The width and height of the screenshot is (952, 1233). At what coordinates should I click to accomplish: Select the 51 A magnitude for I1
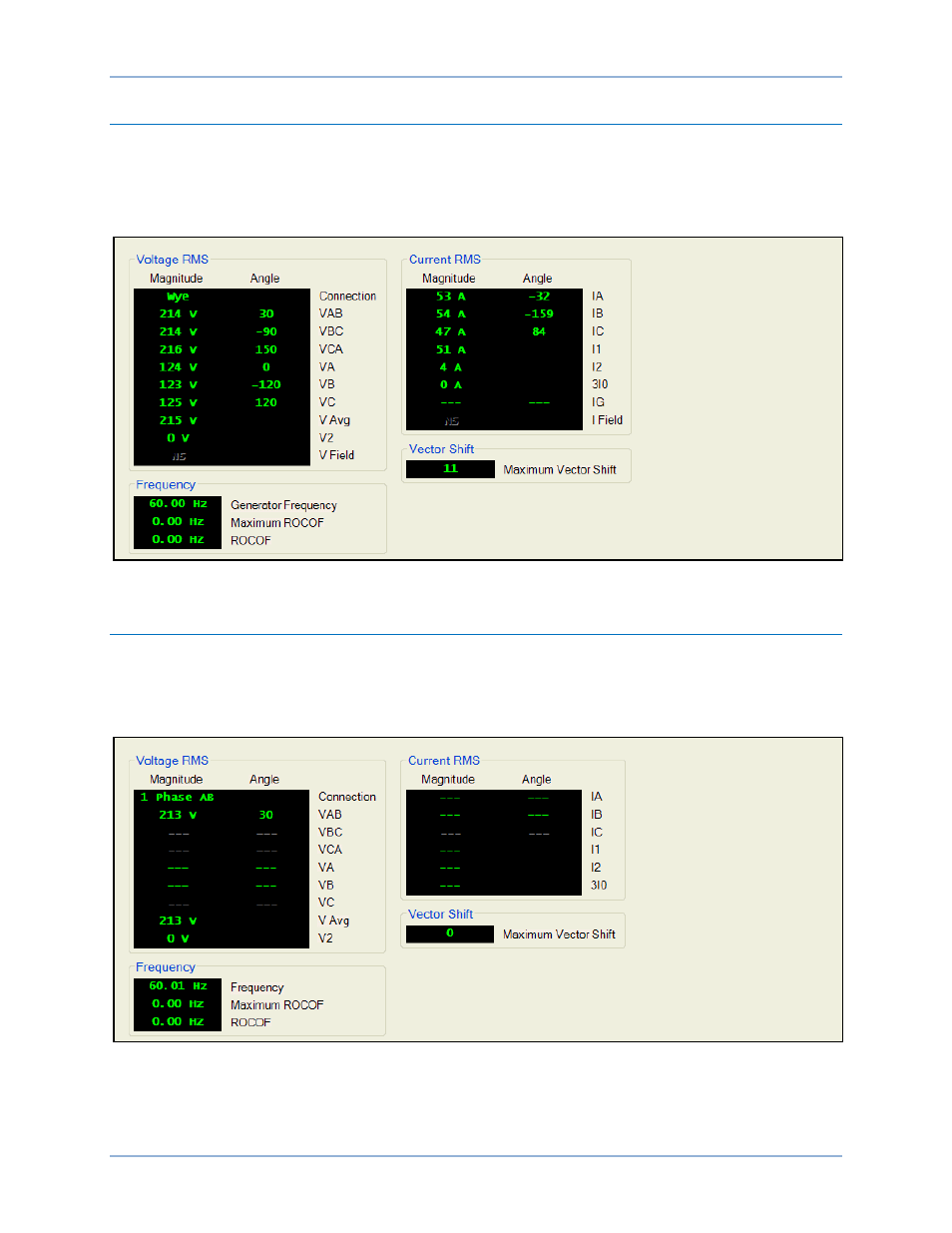[451, 349]
